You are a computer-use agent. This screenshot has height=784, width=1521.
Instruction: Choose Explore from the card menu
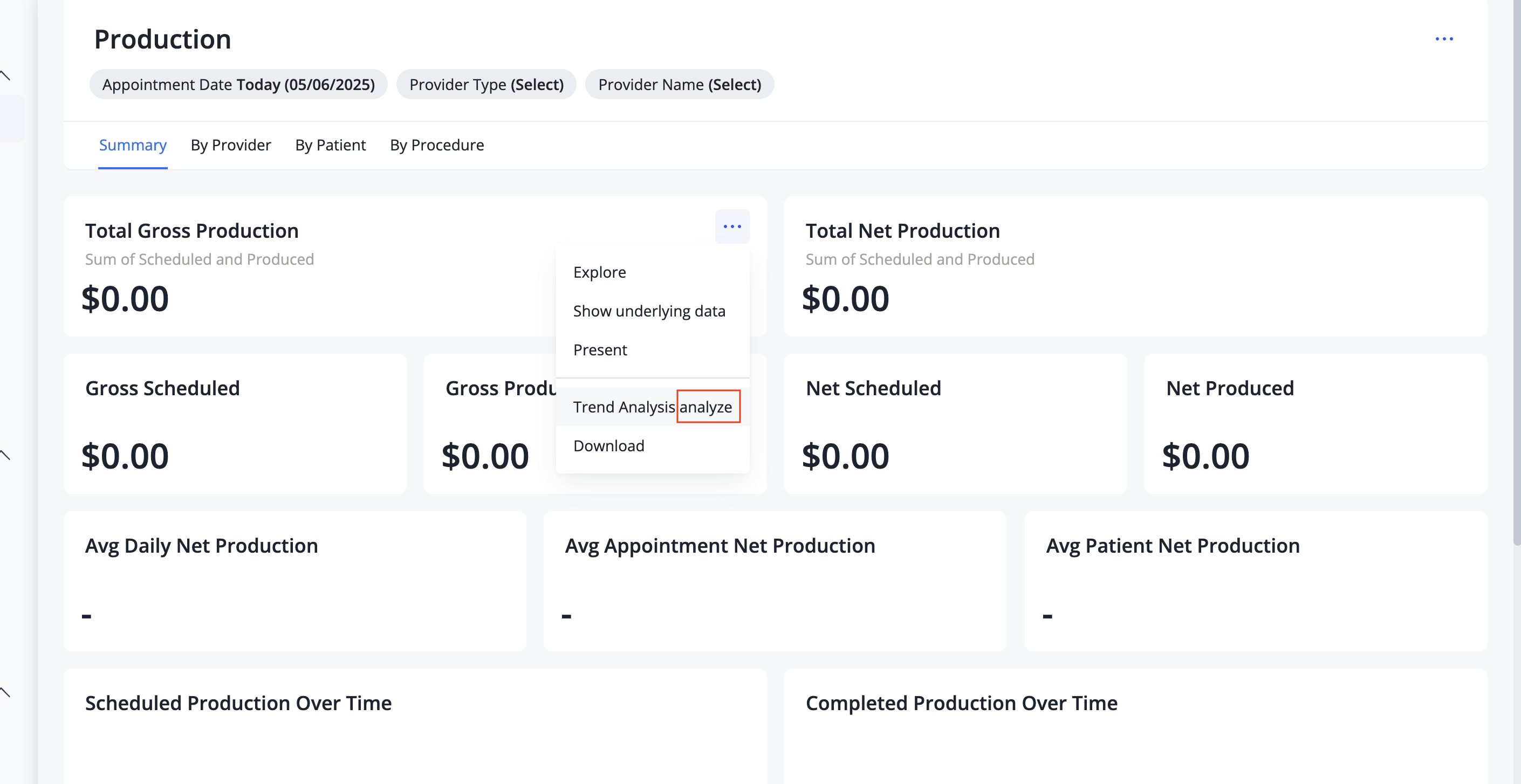click(599, 272)
